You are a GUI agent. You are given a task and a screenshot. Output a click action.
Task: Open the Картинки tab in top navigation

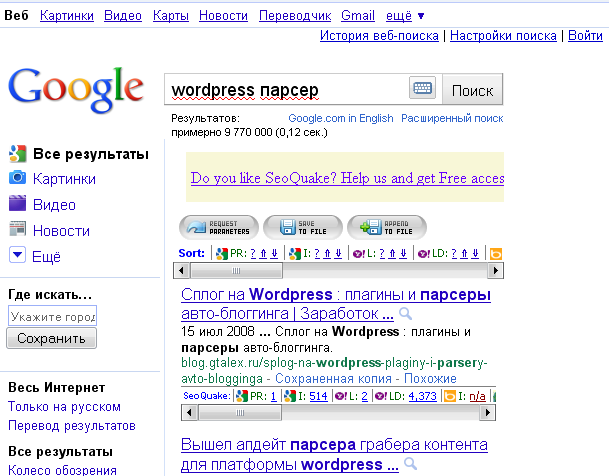(x=67, y=16)
